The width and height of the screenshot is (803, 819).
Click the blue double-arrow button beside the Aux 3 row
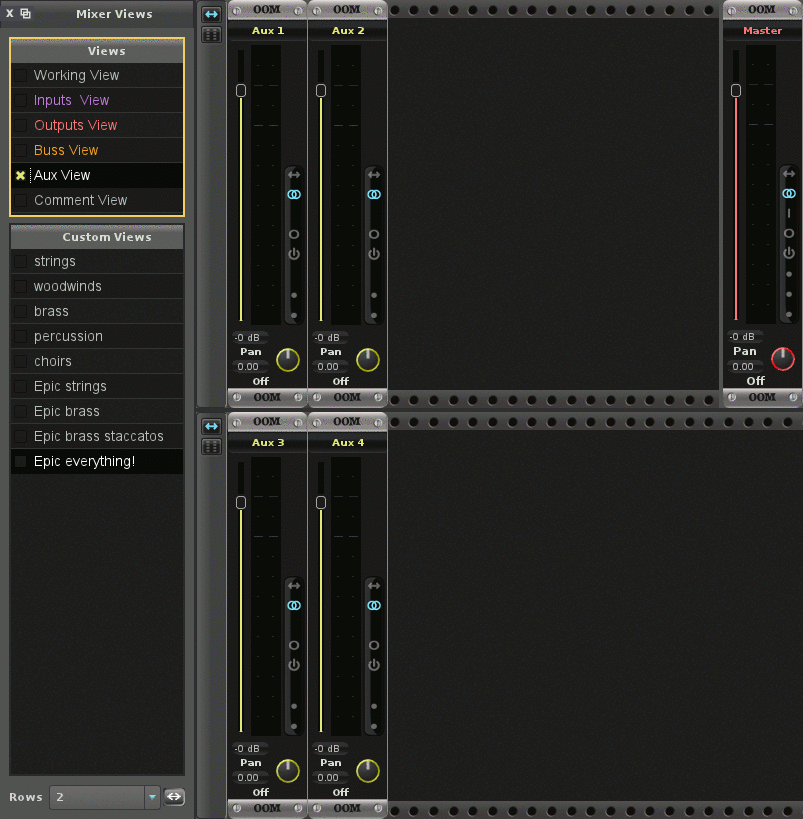(x=211, y=426)
